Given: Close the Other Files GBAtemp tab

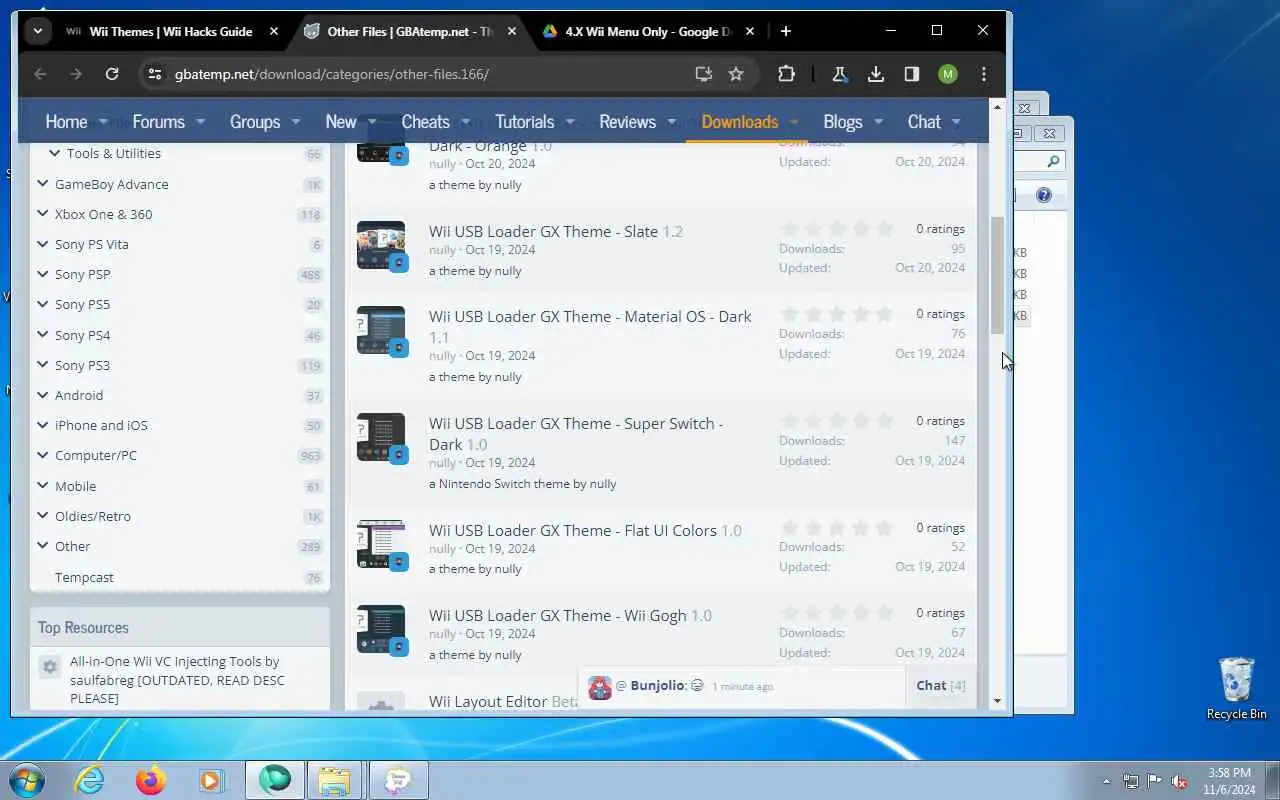Looking at the screenshot, I should [512, 31].
